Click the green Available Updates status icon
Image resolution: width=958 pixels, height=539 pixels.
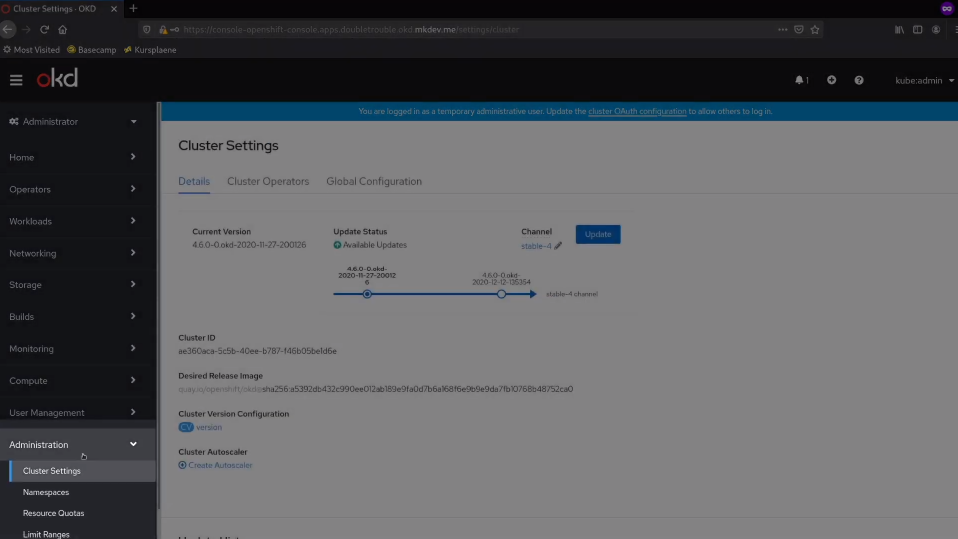pos(337,245)
